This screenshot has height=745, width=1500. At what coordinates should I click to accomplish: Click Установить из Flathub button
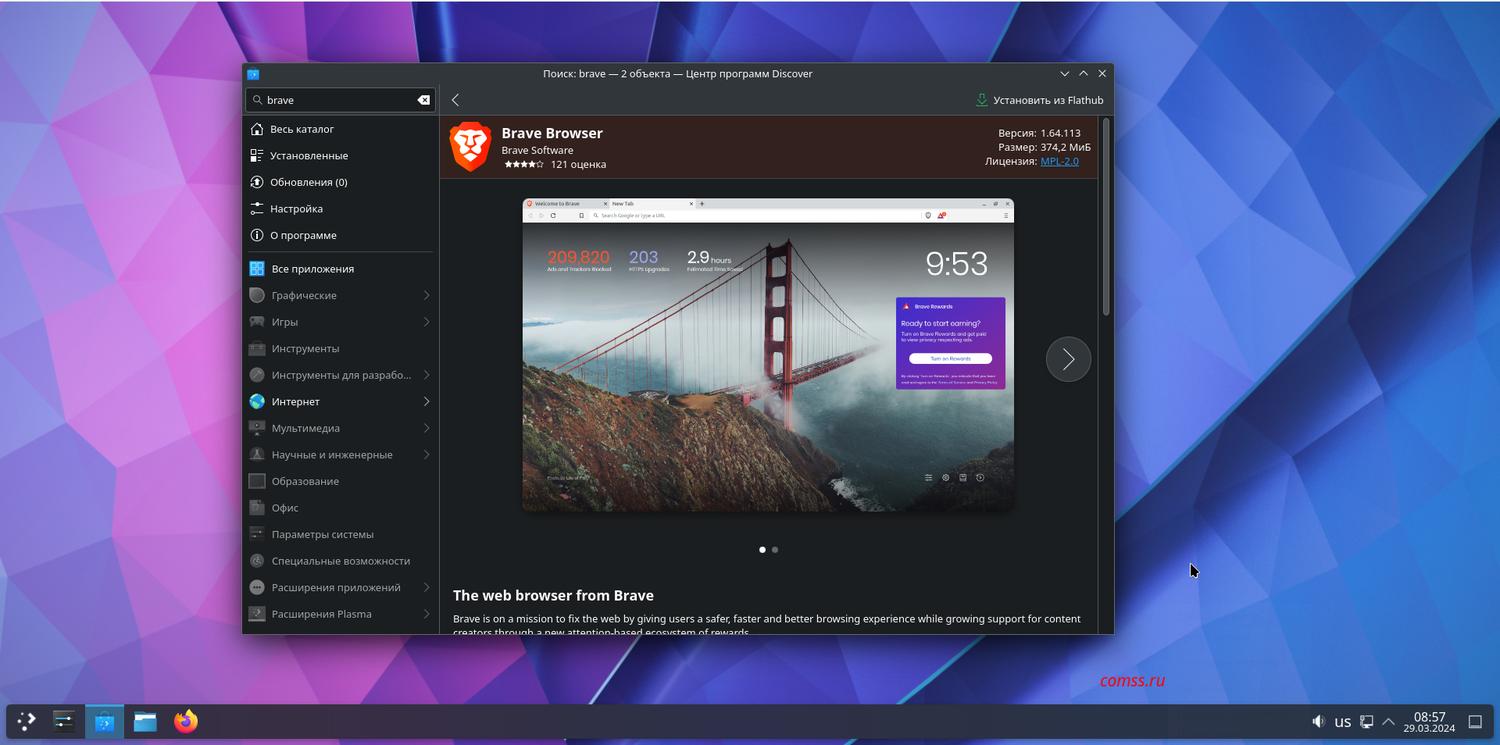pyautogui.click(x=1040, y=100)
